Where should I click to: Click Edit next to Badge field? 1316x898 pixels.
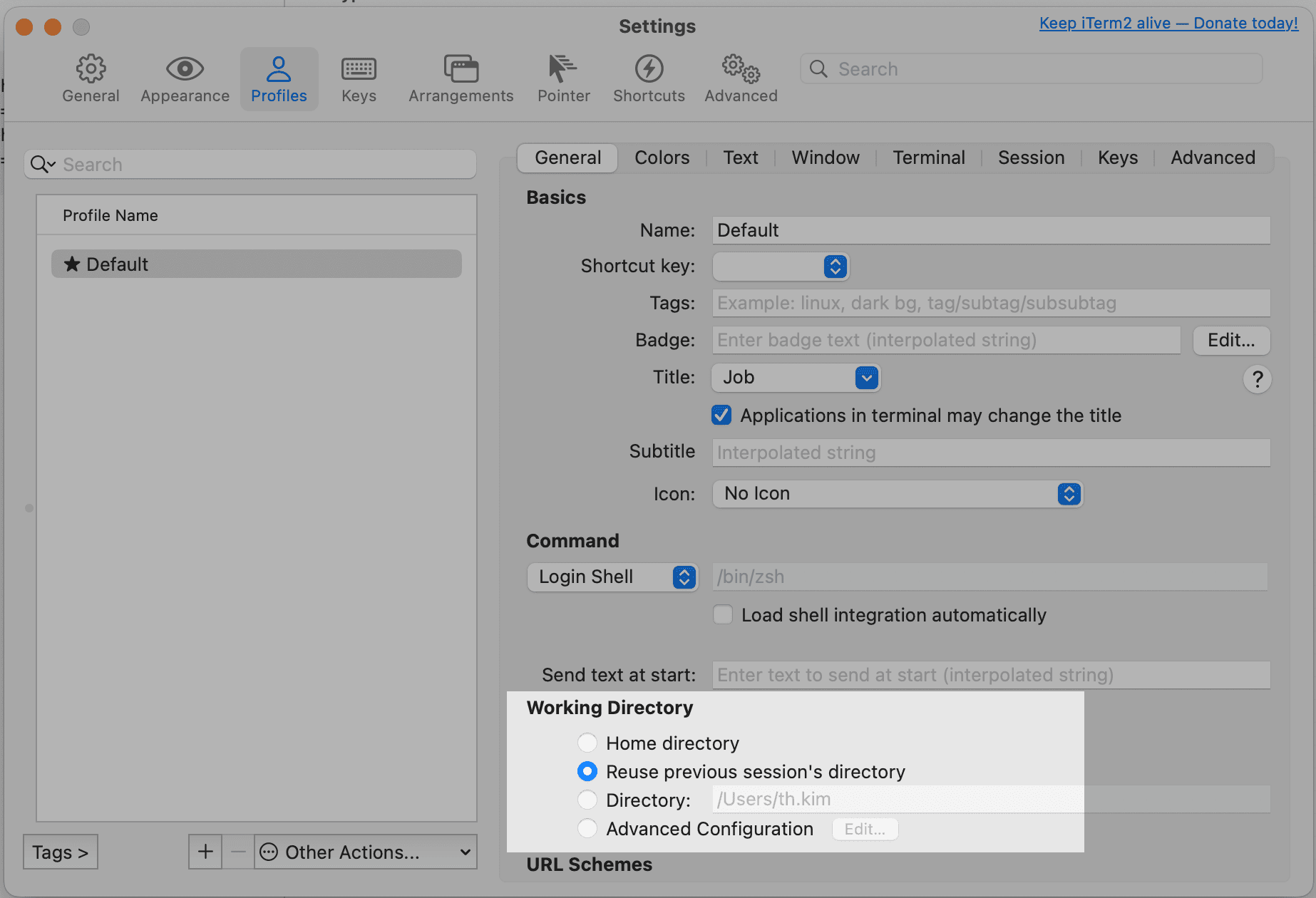[x=1231, y=340]
